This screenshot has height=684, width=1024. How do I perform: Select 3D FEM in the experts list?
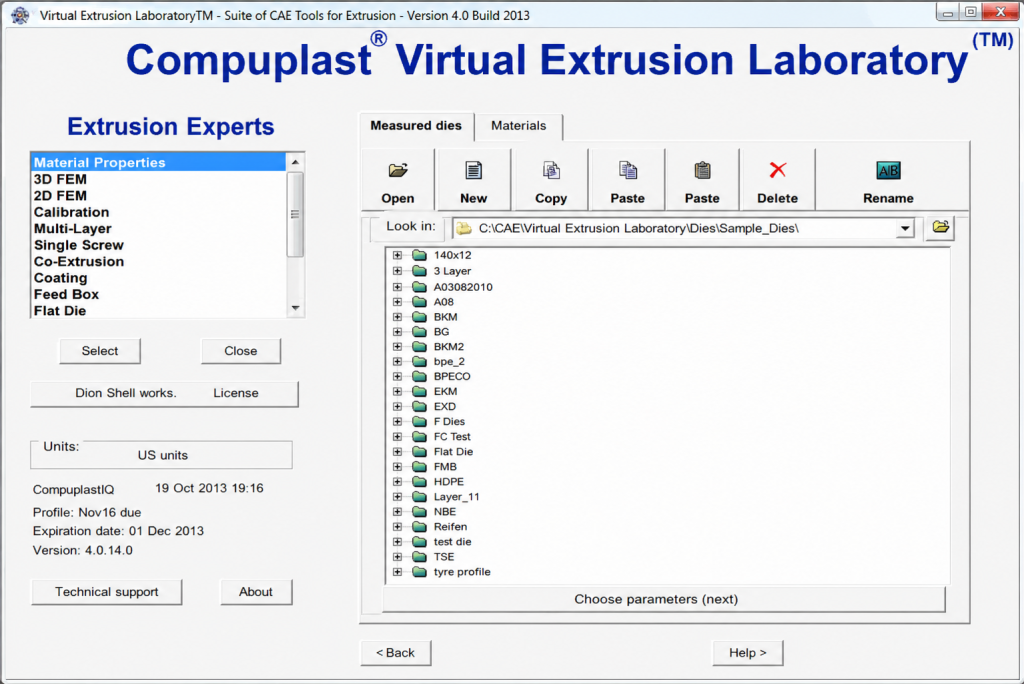(x=158, y=179)
